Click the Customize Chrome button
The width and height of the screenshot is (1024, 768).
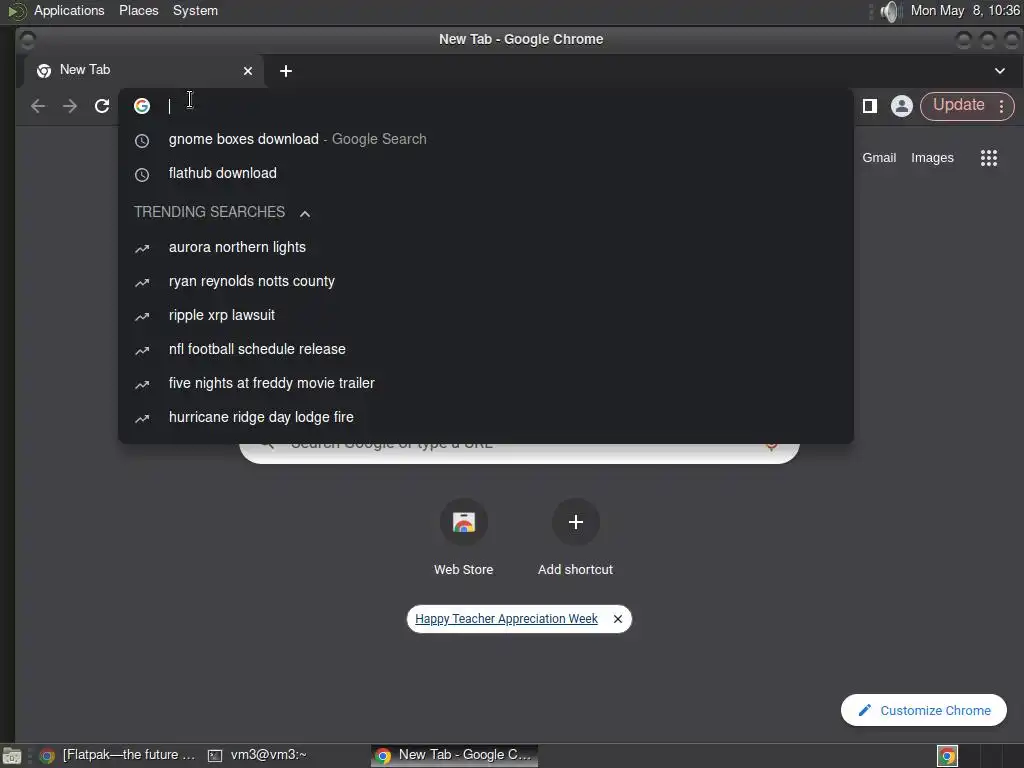pyautogui.click(x=923, y=710)
